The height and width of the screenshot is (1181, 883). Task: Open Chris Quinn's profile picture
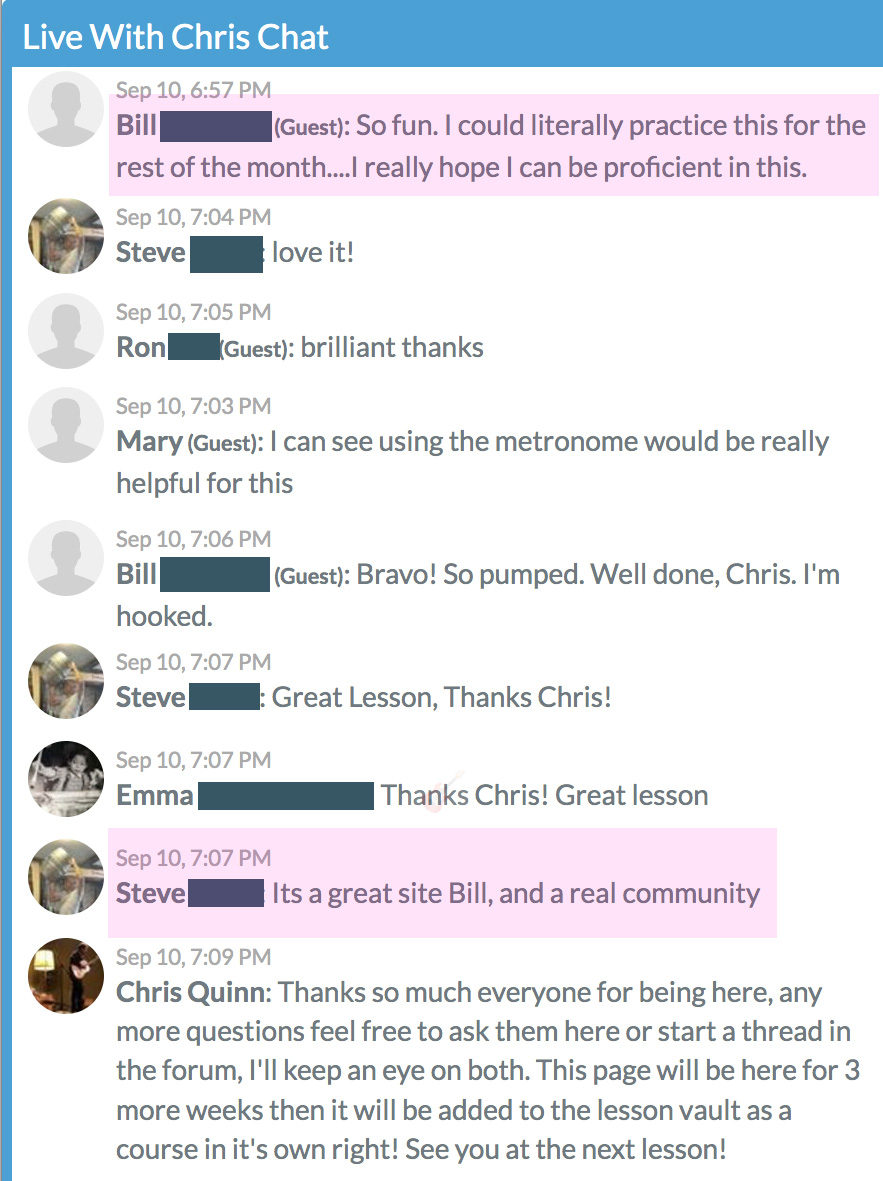66,975
